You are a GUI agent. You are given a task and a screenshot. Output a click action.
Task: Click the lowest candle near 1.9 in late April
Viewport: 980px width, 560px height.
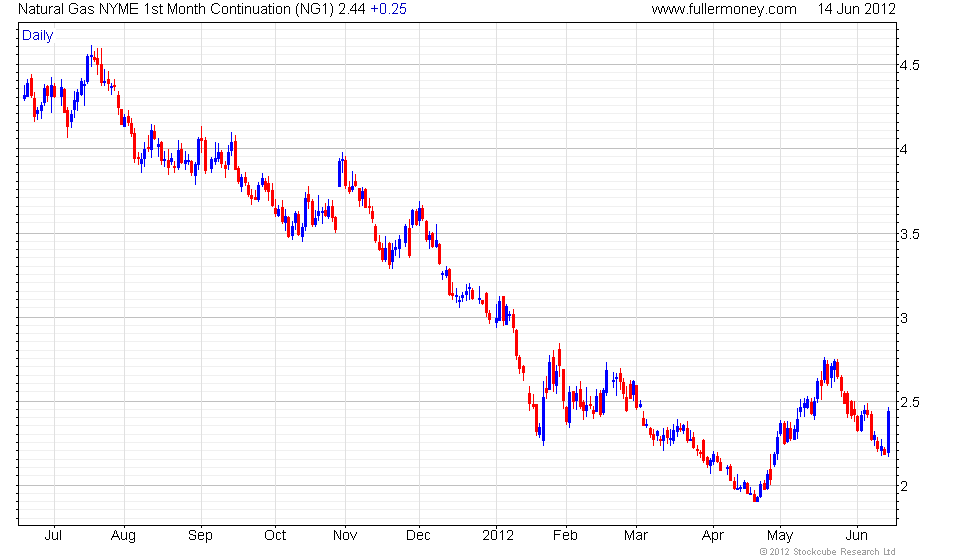click(x=756, y=498)
